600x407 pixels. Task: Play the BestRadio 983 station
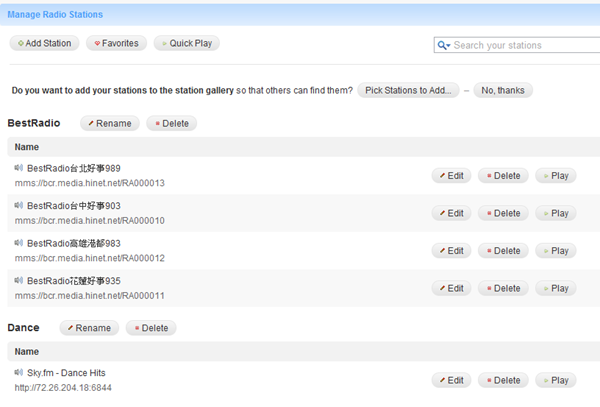pyautogui.click(x=556, y=251)
